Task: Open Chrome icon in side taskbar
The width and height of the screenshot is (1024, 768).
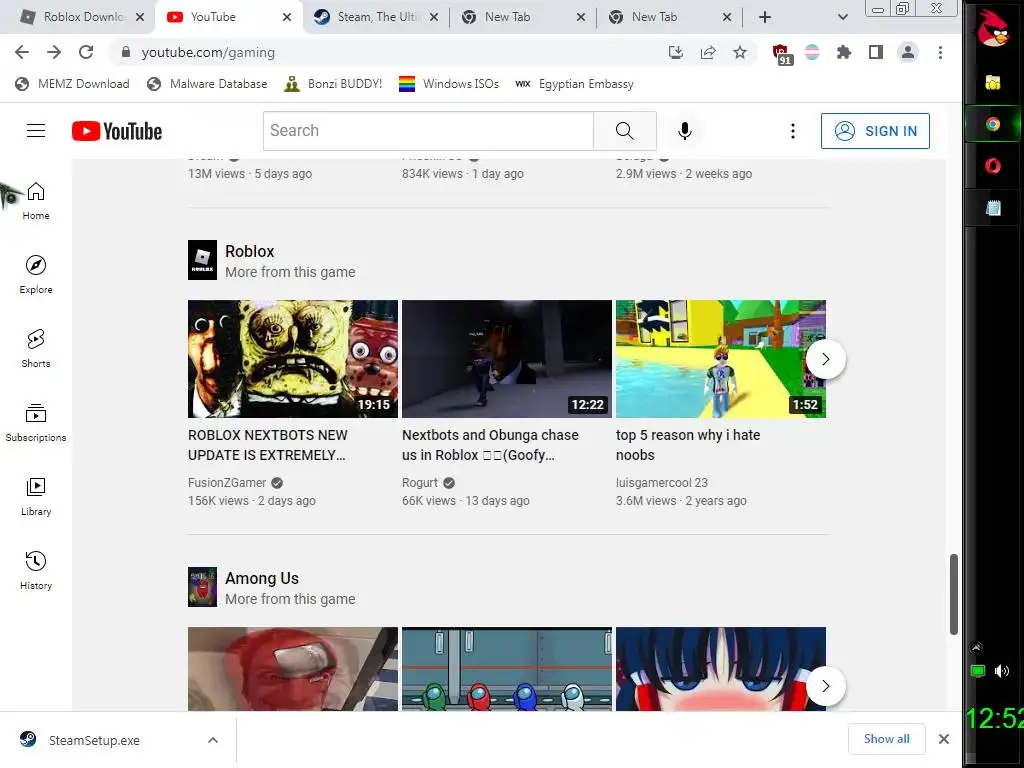Action: click(x=993, y=124)
